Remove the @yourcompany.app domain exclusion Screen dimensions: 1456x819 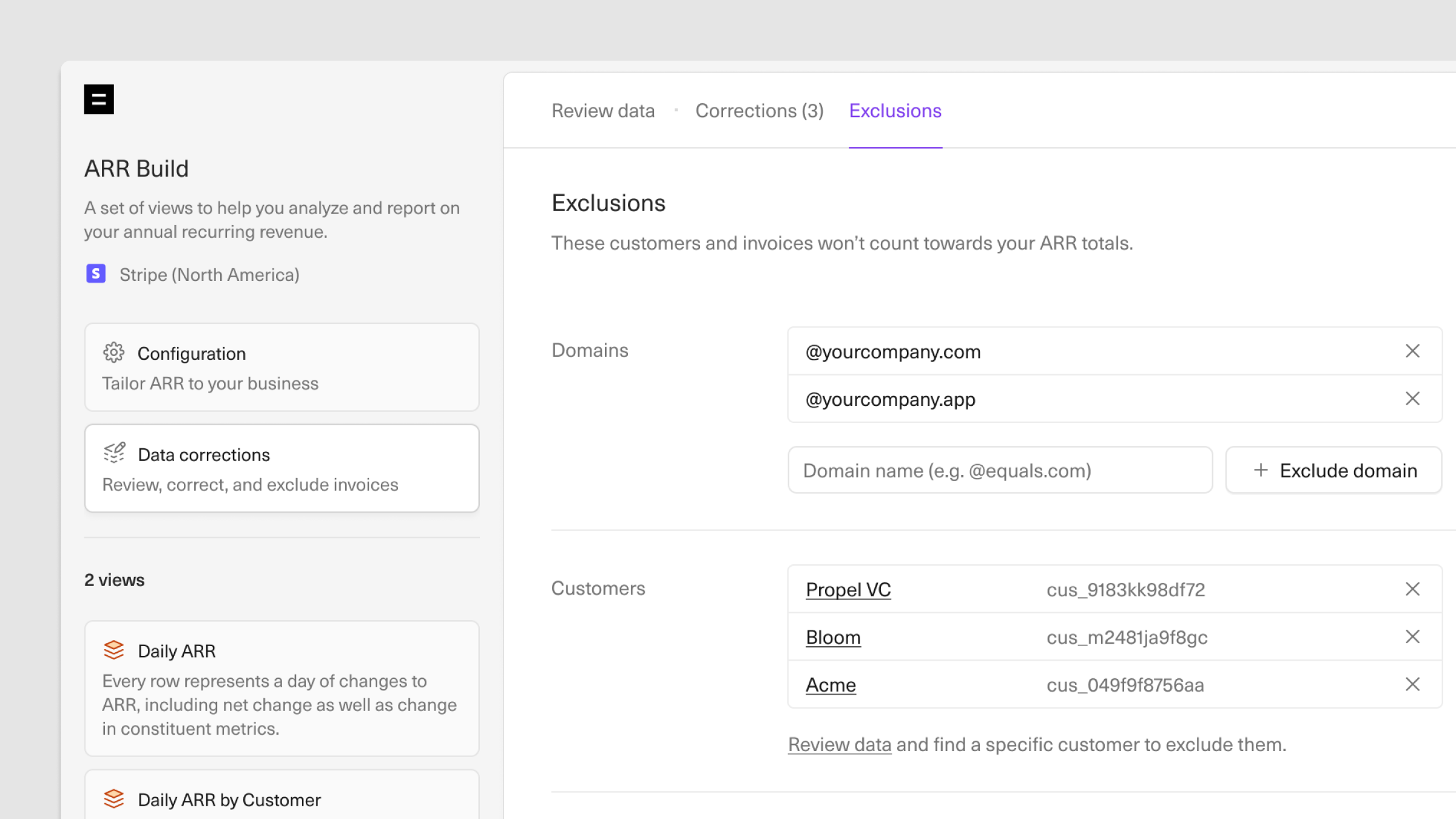click(1412, 399)
